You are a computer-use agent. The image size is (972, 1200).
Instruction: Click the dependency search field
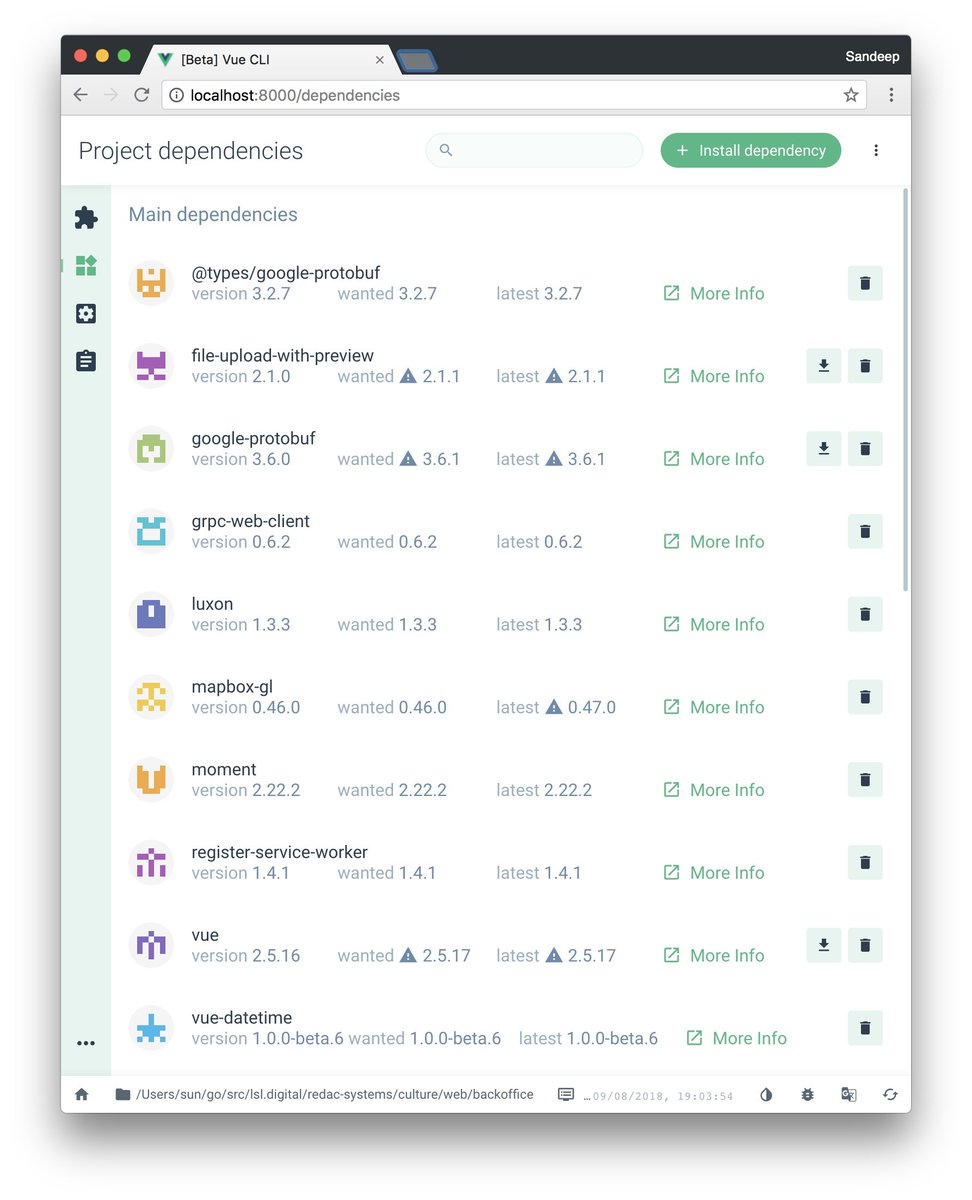534,150
